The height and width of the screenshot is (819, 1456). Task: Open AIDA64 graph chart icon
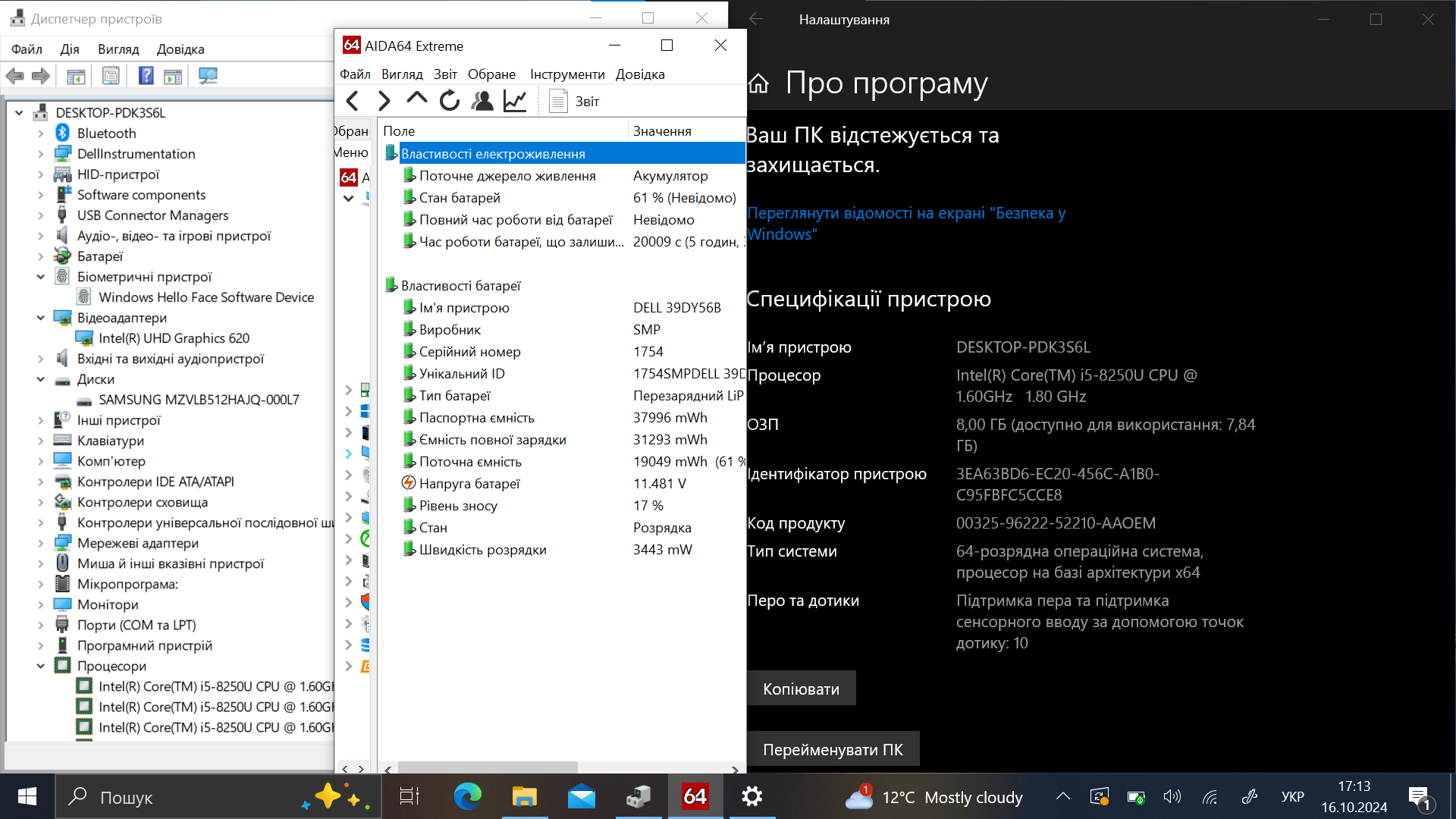(x=515, y=101)
